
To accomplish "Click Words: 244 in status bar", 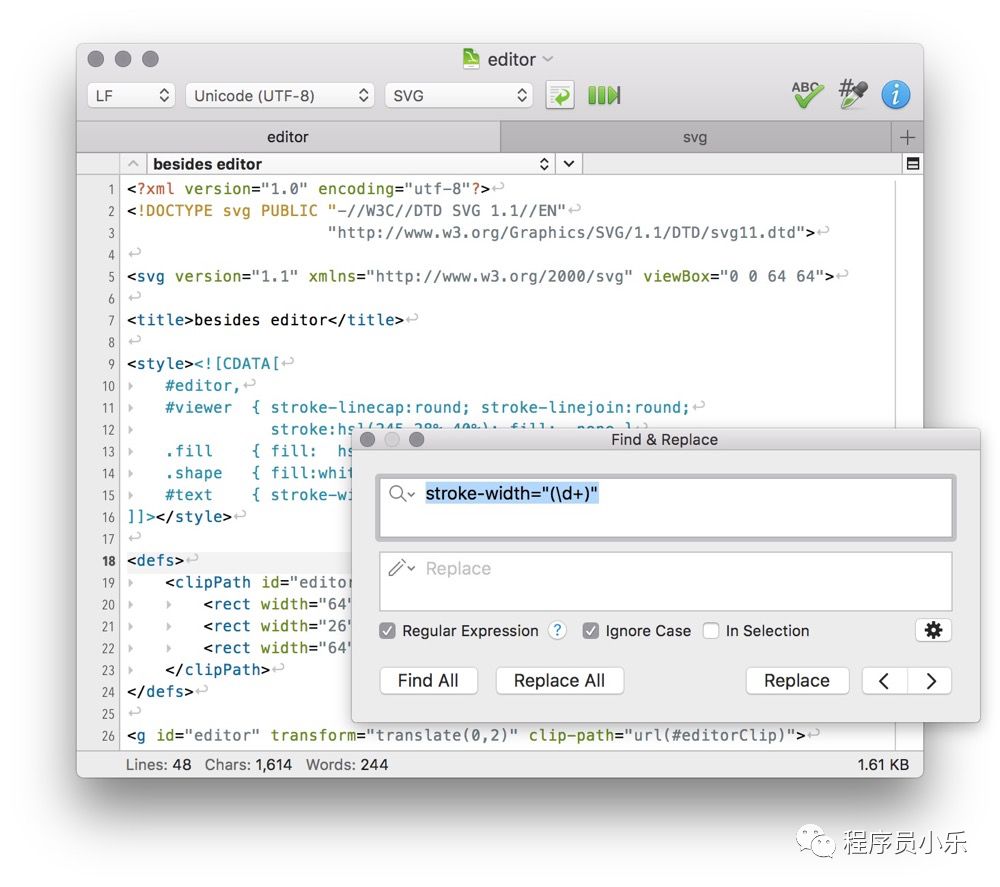I will click(x=347, y=765).
